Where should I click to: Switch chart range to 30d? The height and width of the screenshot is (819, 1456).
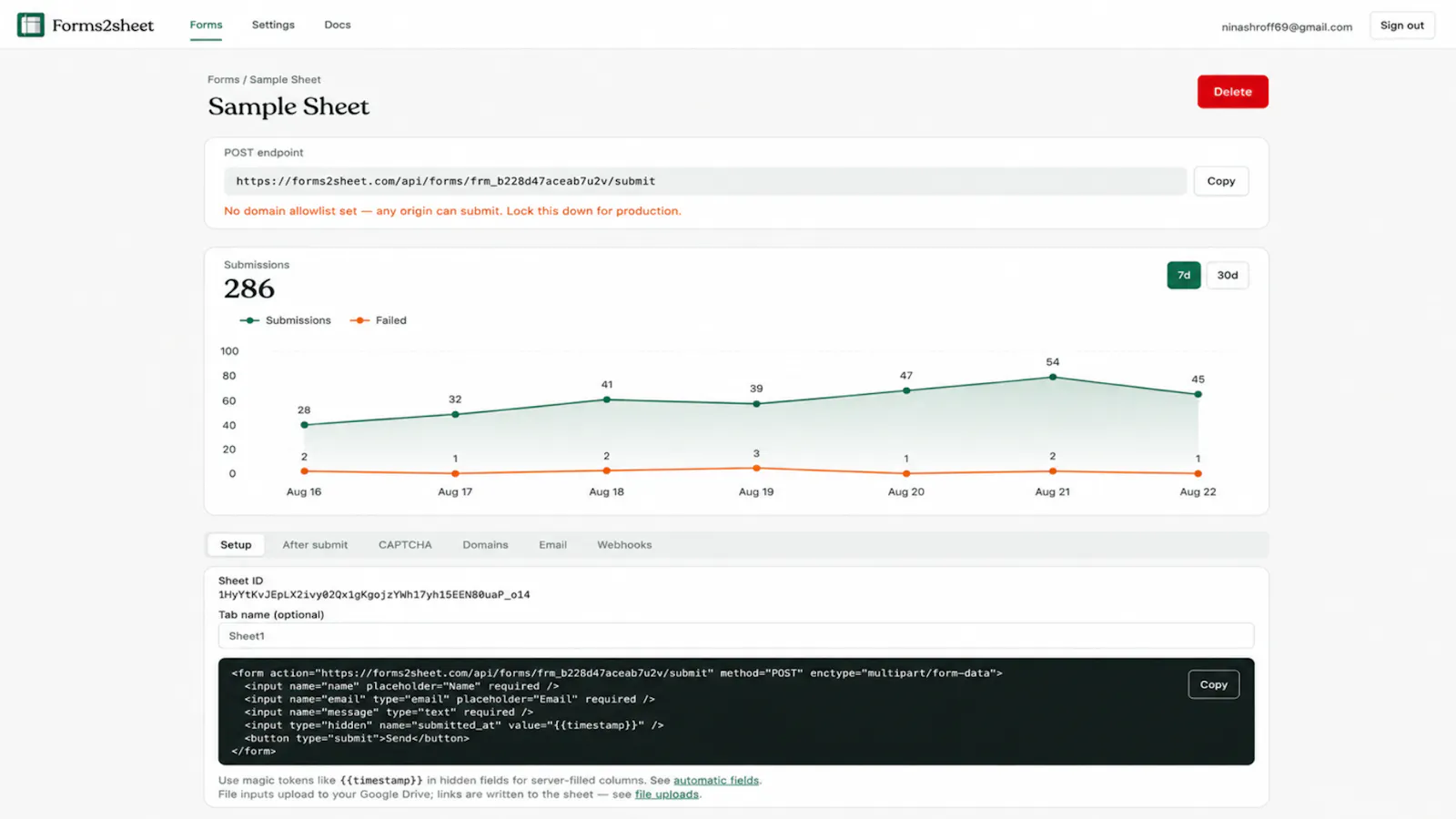1228,275
